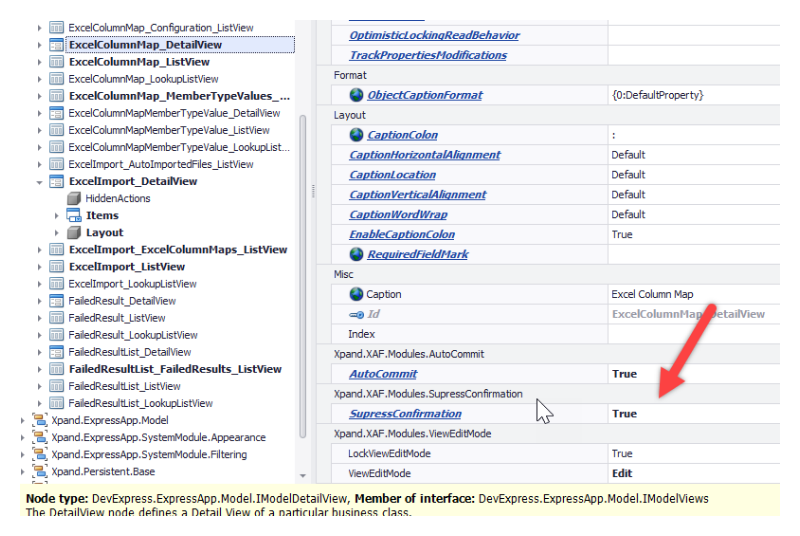The height and width of the screenshot is (536, 800).
Task: Click the FailedResult_DetailView node icon
Action: (56, 301)
